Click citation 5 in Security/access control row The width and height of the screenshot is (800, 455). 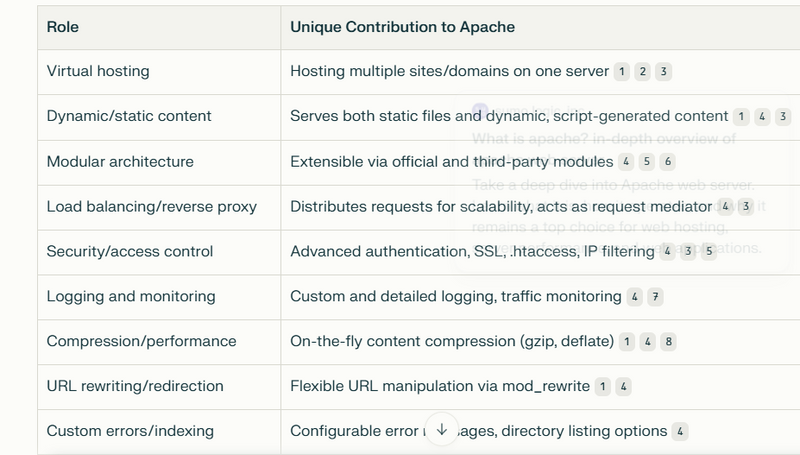point(709,251)
